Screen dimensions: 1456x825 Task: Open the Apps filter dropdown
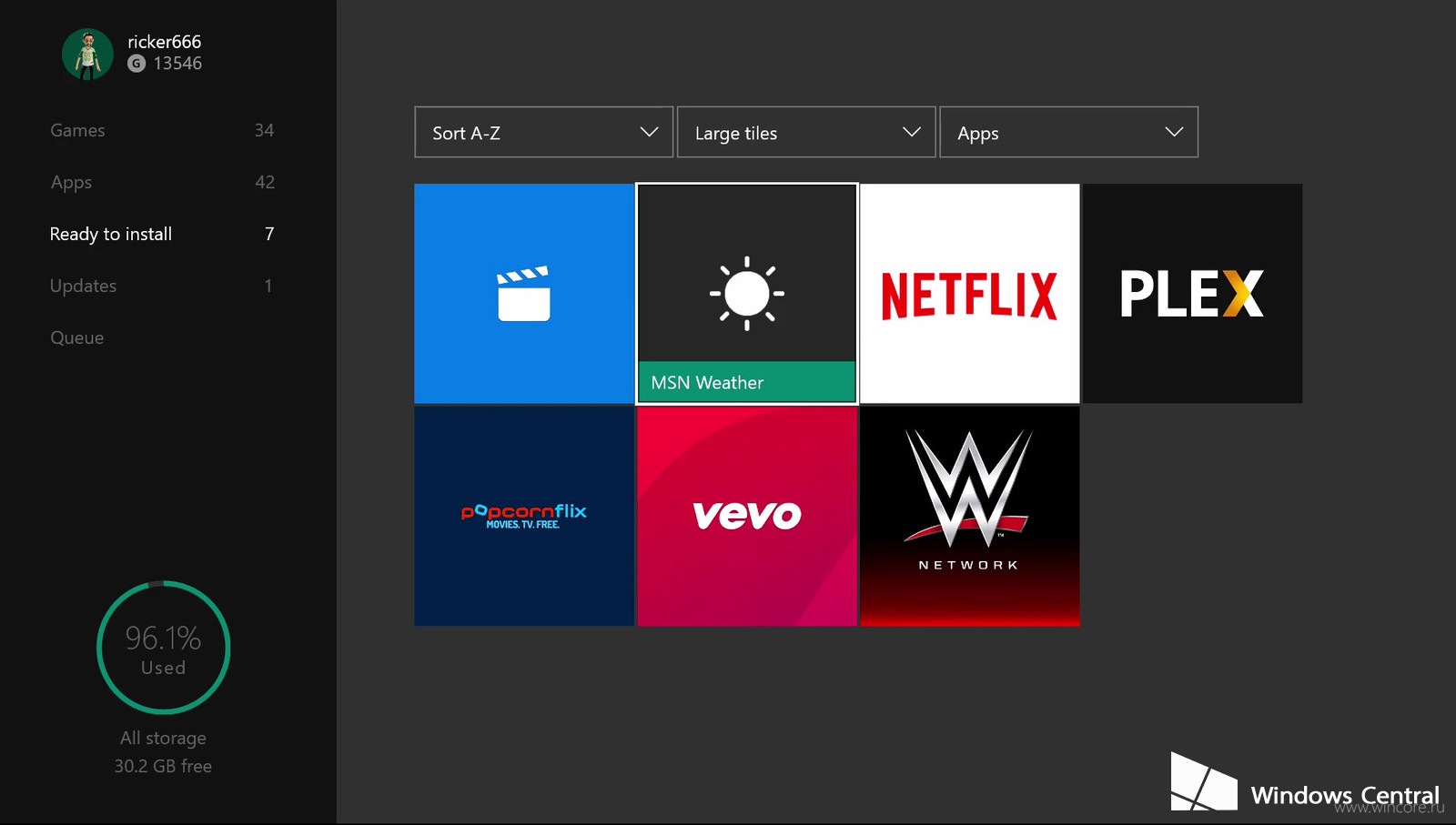point(1068,133)
